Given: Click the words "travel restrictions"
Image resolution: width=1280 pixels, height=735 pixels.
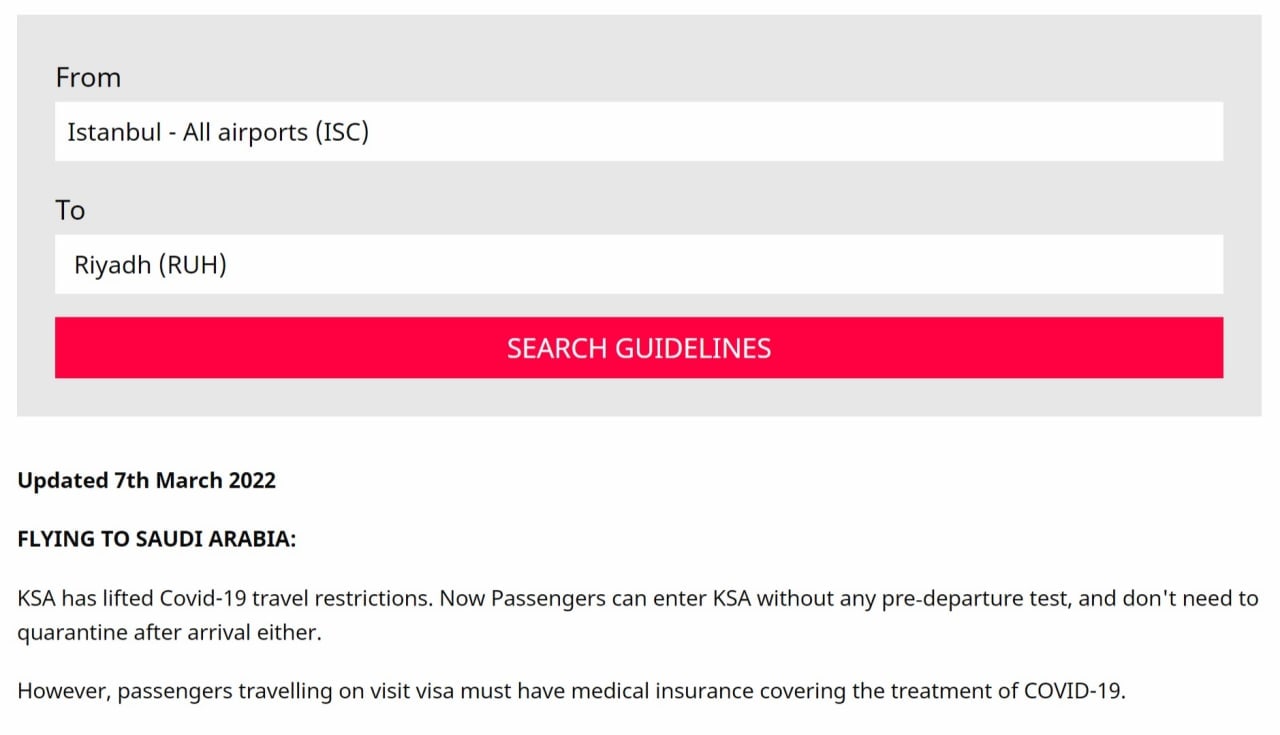Looking at the screenshot, I should coord(341,599).
